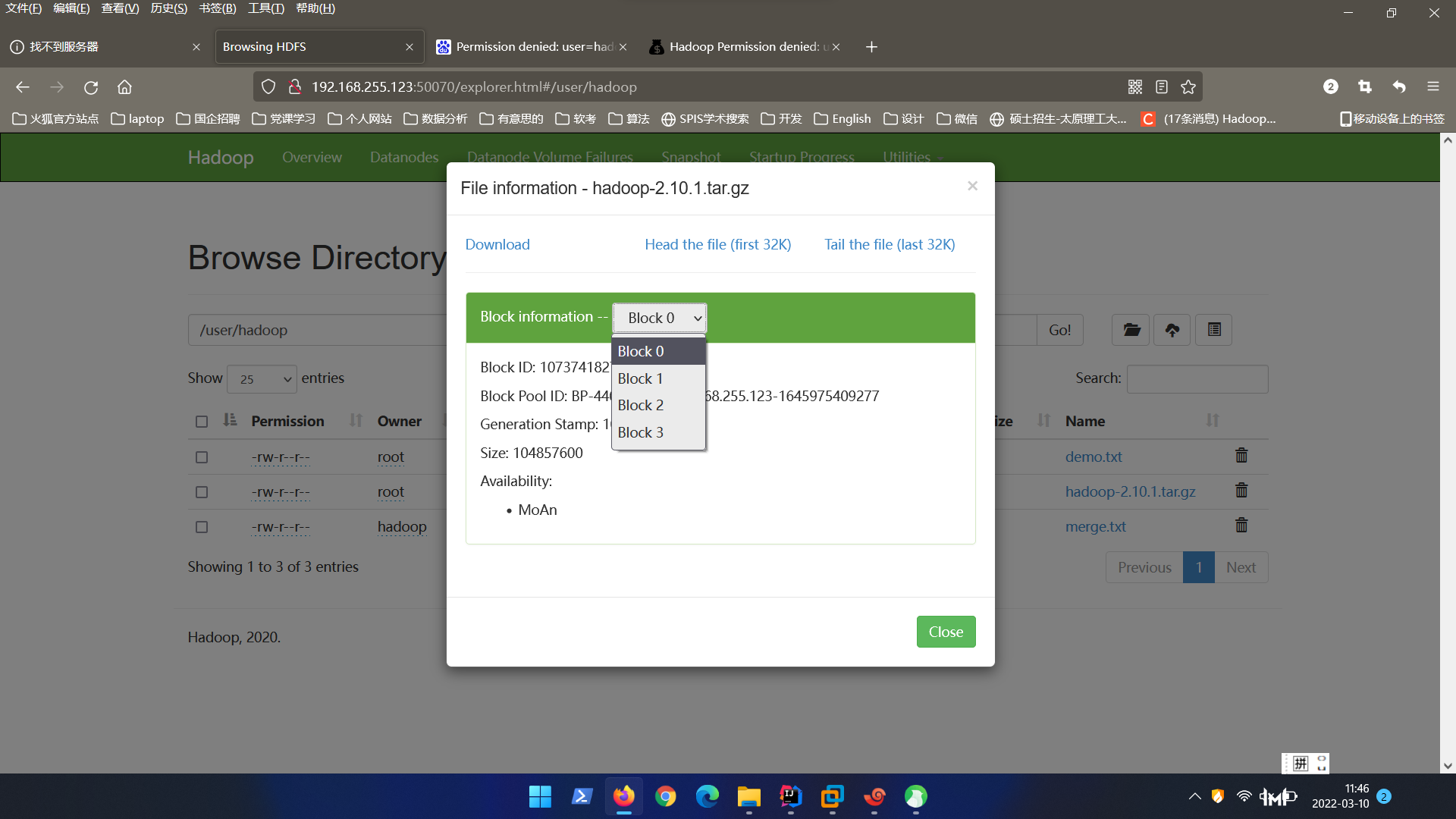
Task: Check the demo.txt row checkbox
Action: coord(202,457)
